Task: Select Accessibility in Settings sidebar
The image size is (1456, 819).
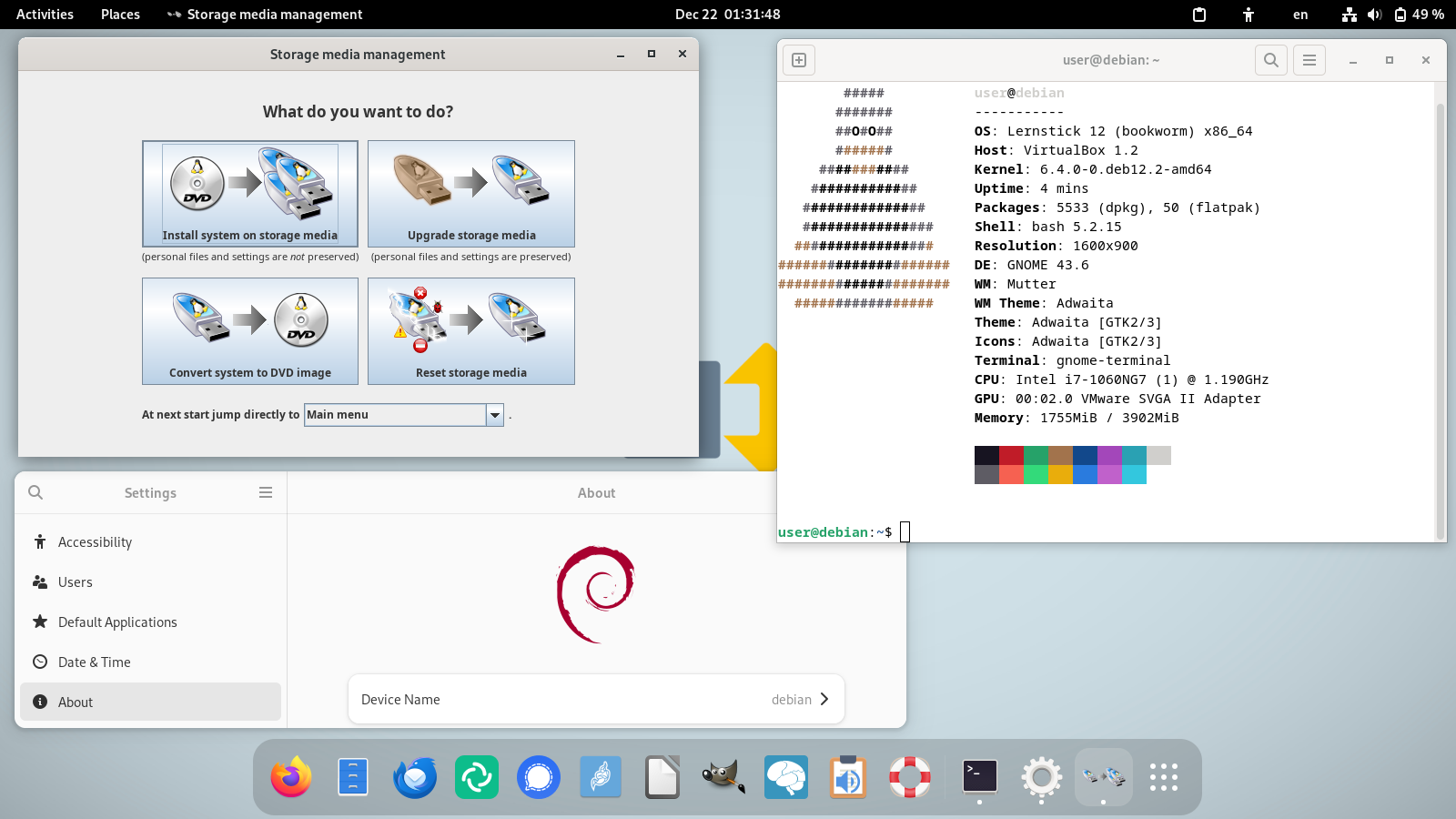Action: click(x=150, y=542)
